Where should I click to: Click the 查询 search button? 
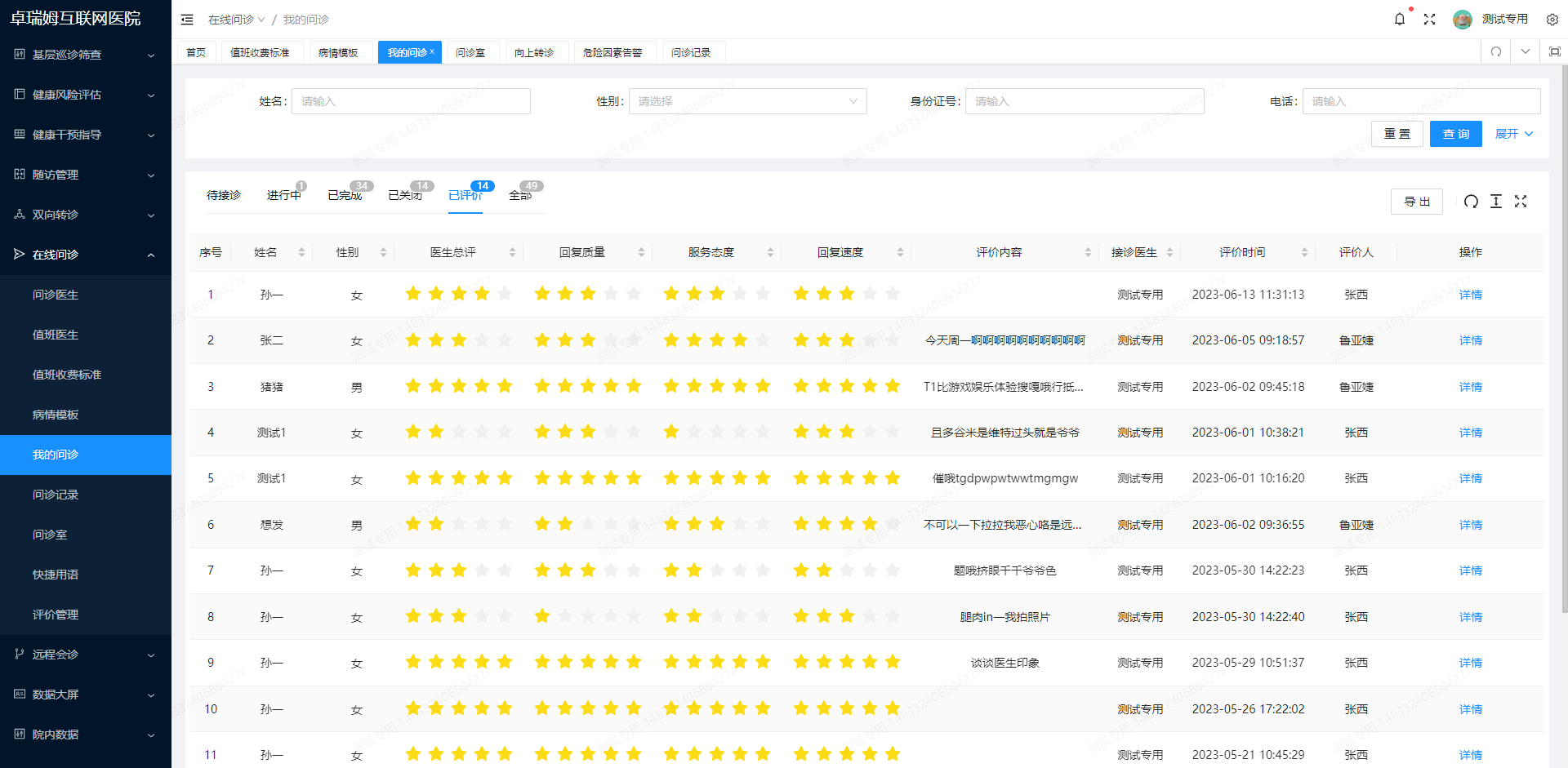click(x=1455, y=134)
